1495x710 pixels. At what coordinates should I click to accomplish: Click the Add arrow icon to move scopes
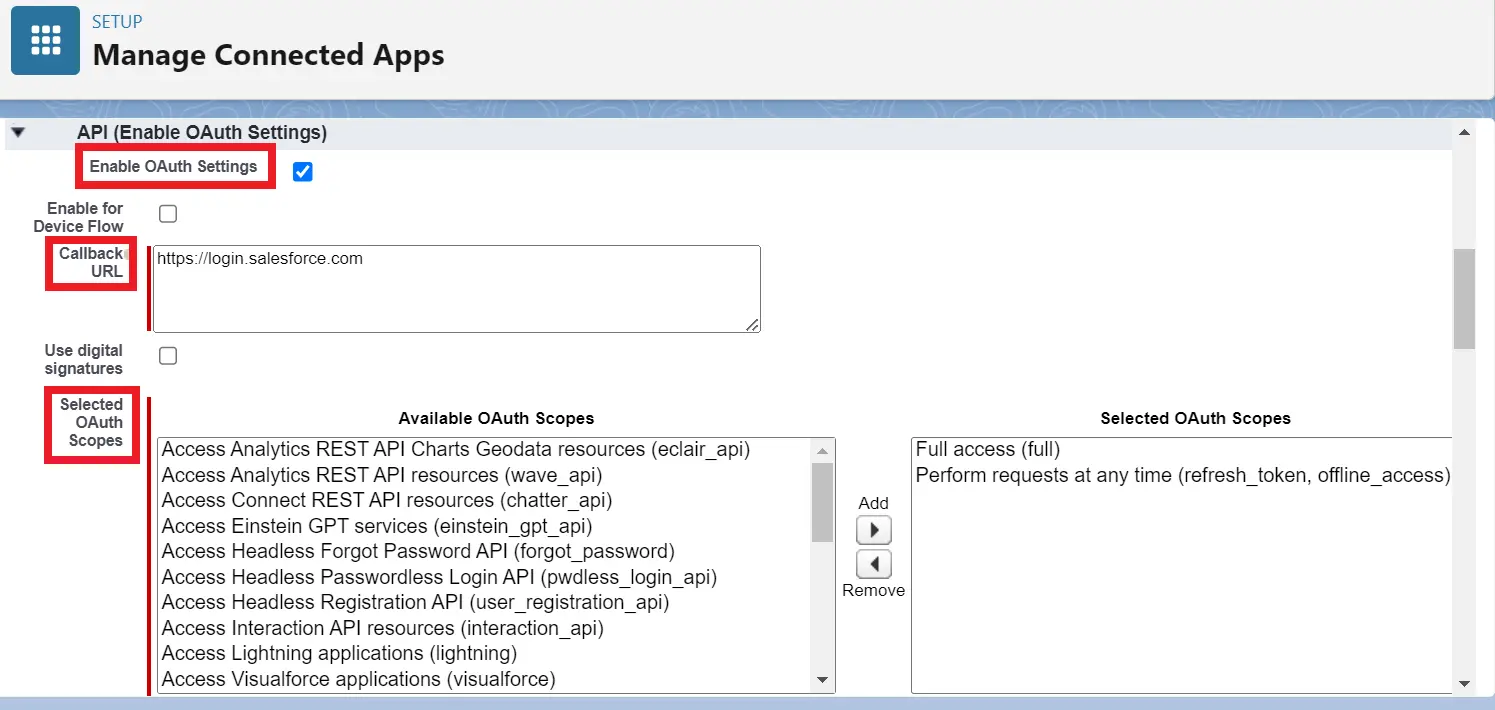[873, 529]
